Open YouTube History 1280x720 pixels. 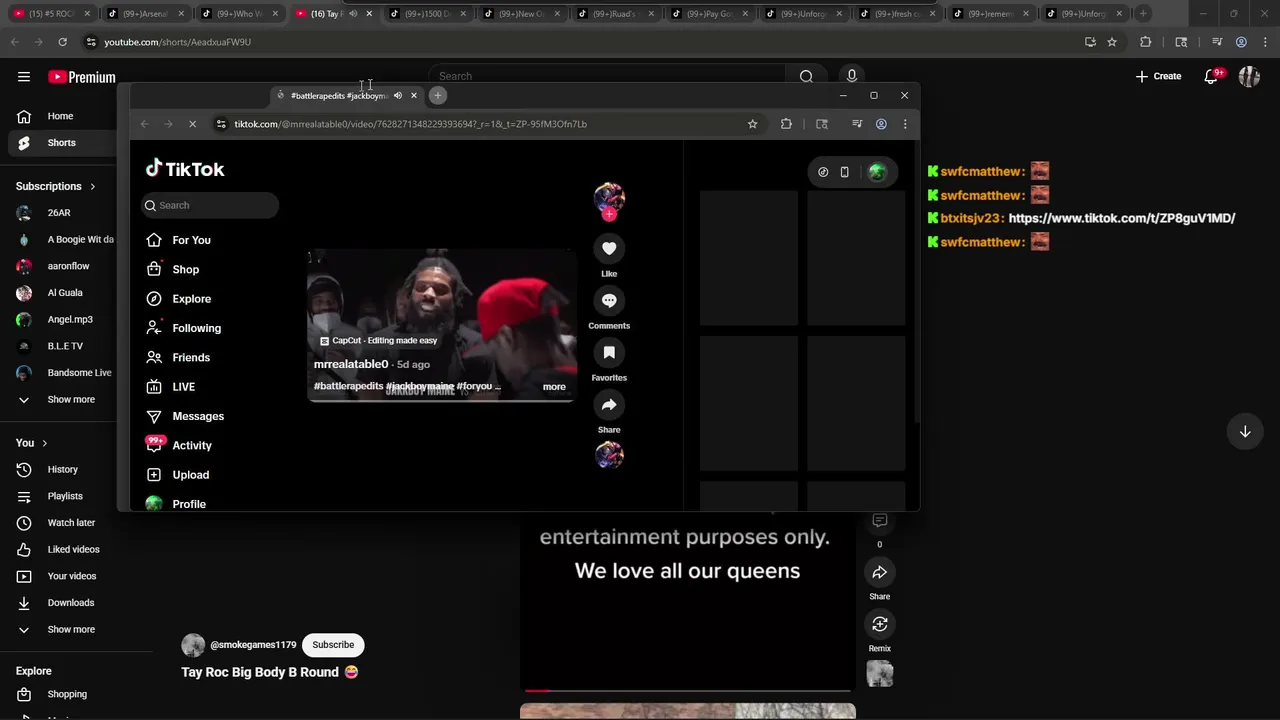tap(62, 469)
